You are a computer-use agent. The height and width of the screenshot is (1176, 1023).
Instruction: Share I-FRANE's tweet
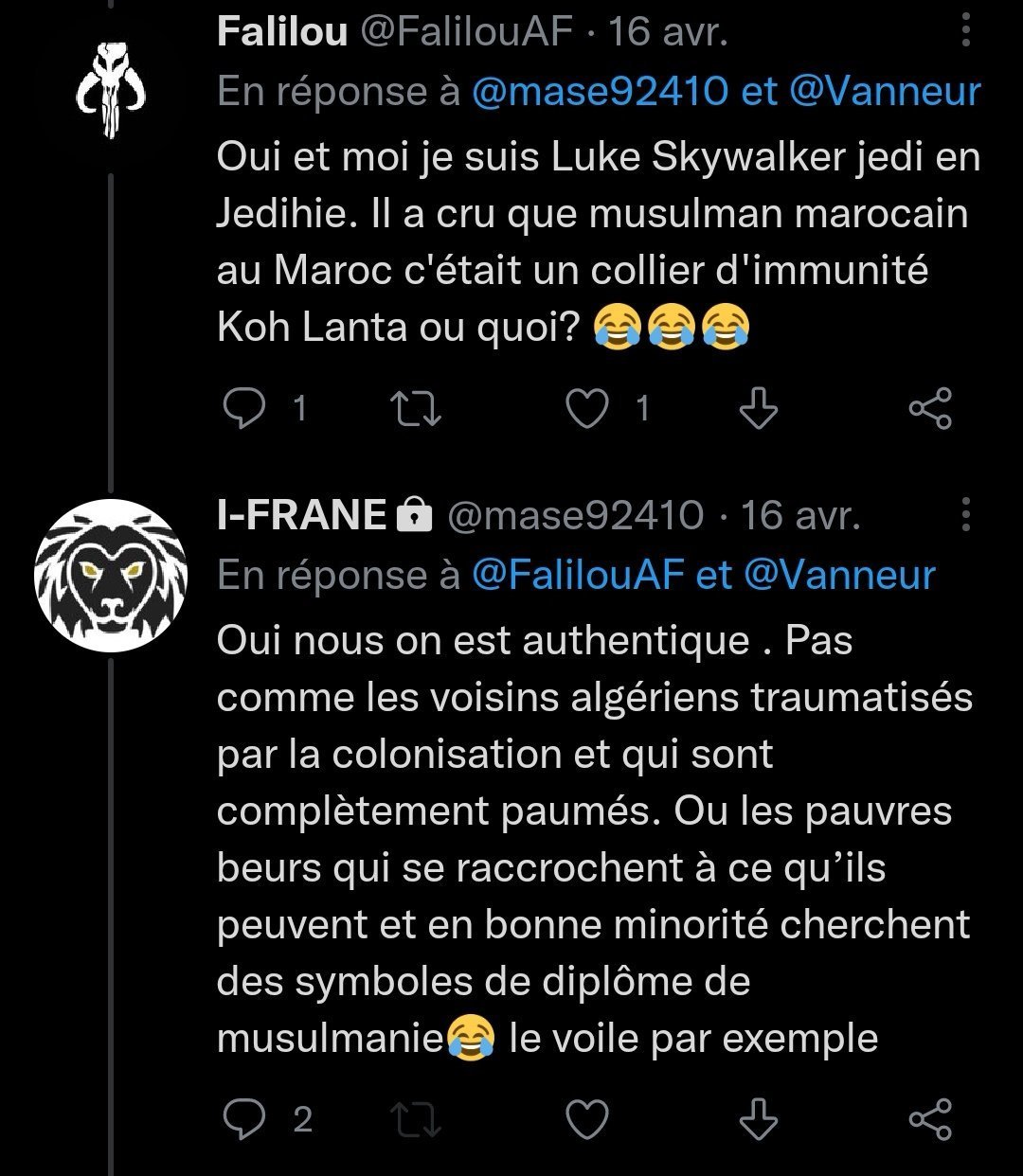coord(929,1119)
